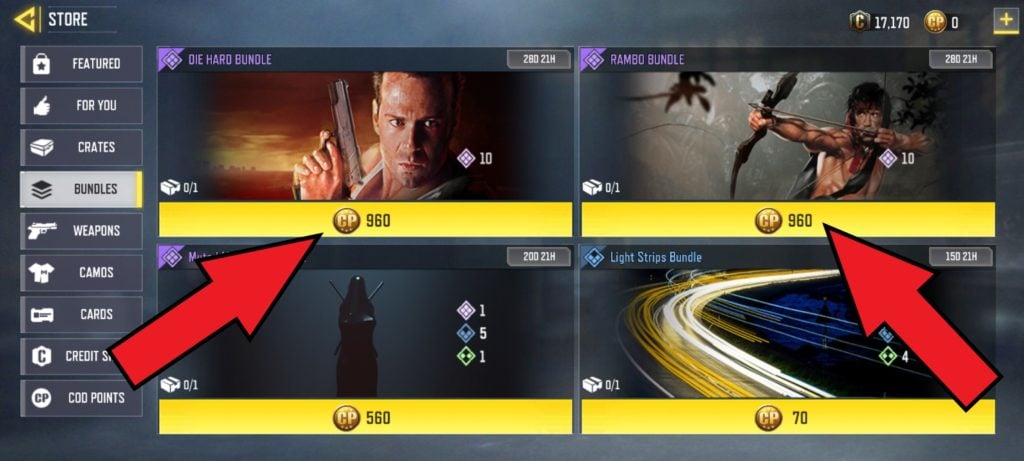Buy Light Strips Bundle for 70 CP

coord(788,417)
